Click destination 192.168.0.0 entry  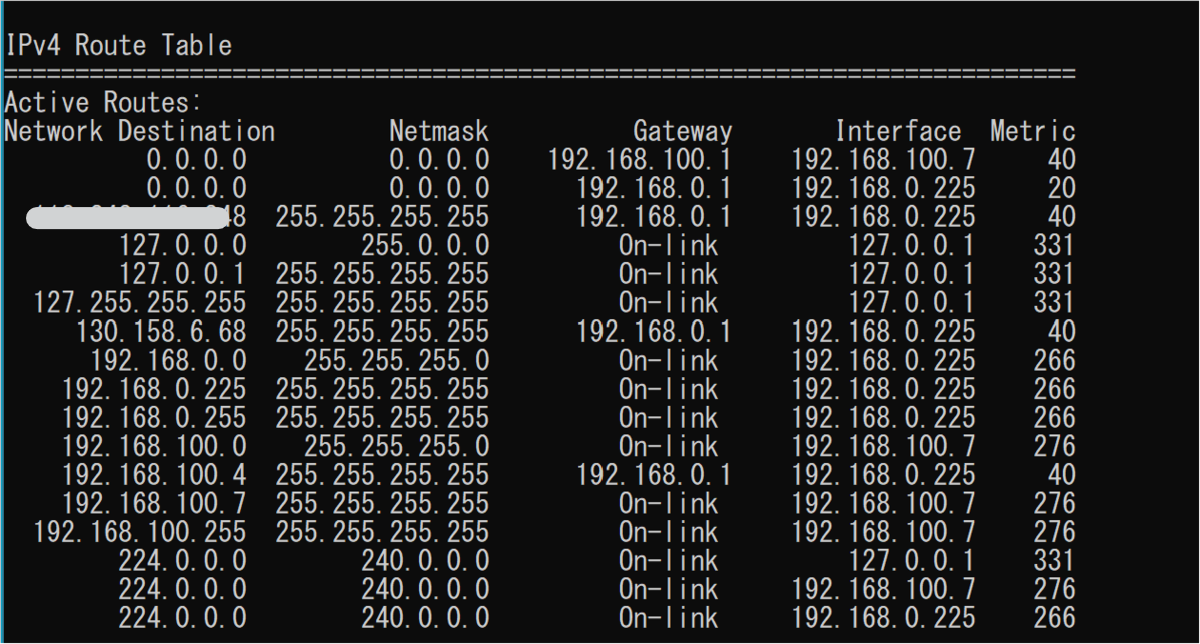(168, 360)
